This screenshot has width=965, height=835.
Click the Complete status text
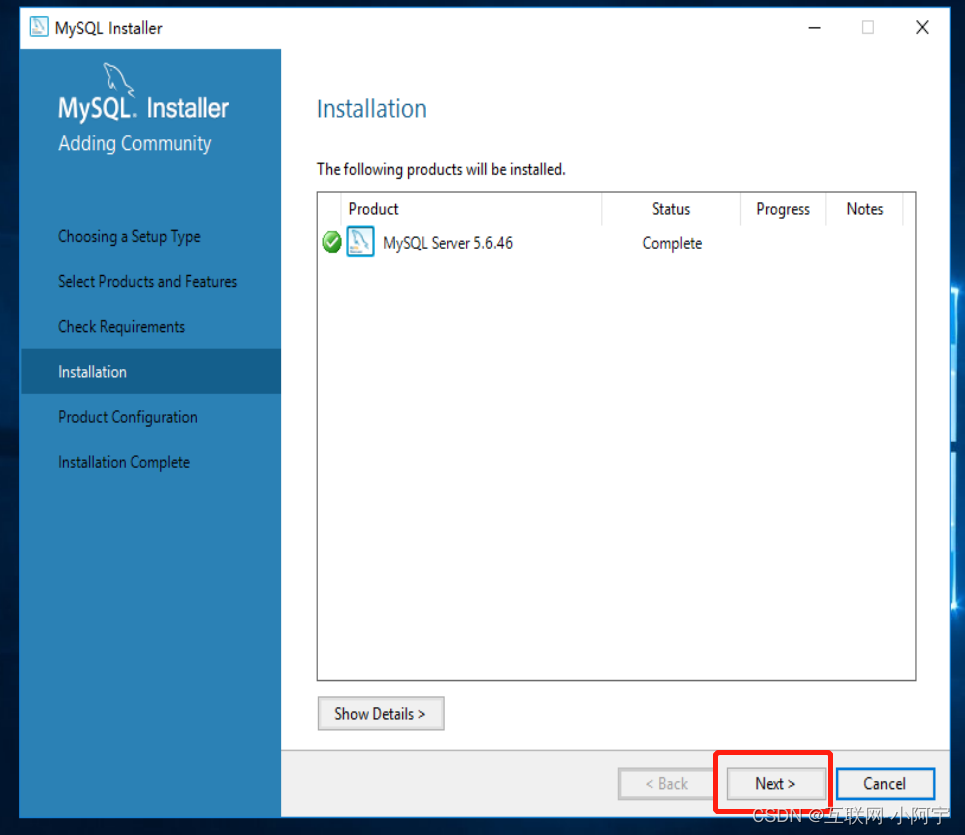click(671, 242)
